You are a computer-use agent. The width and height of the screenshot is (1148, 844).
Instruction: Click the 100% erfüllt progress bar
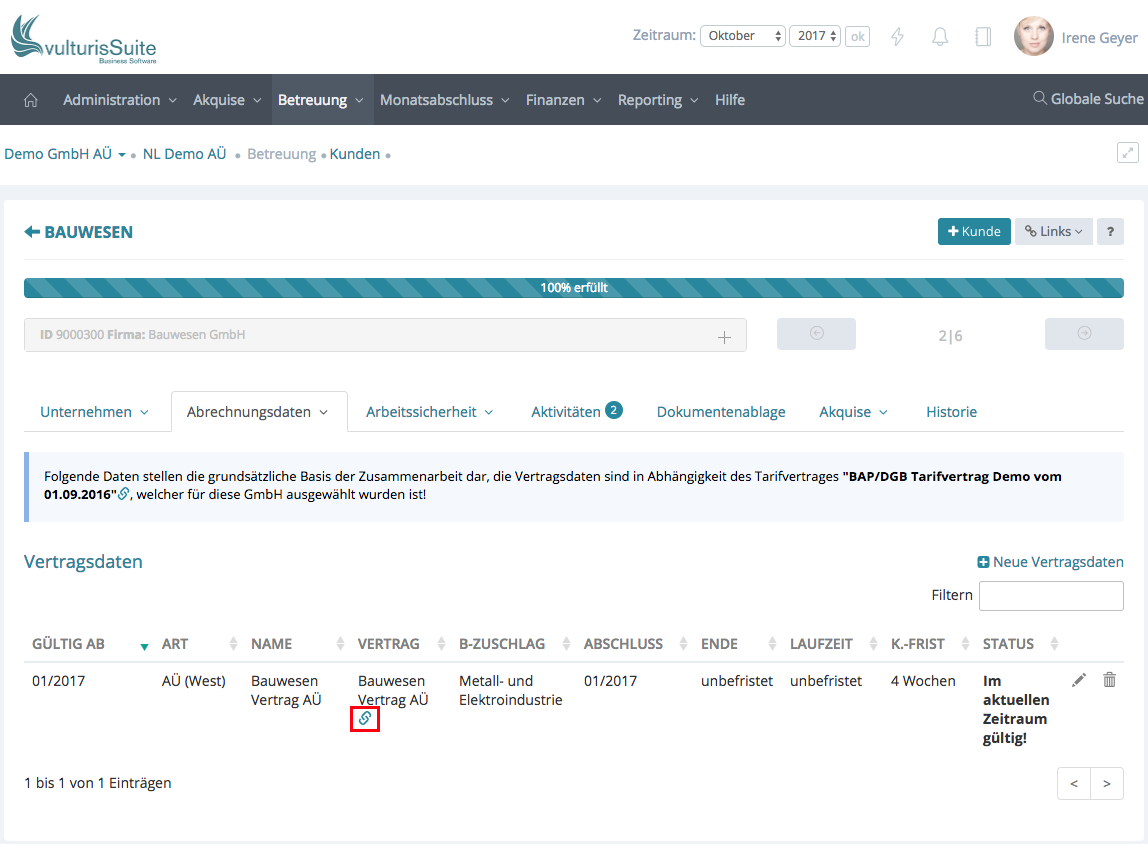(x=574, y=288)
